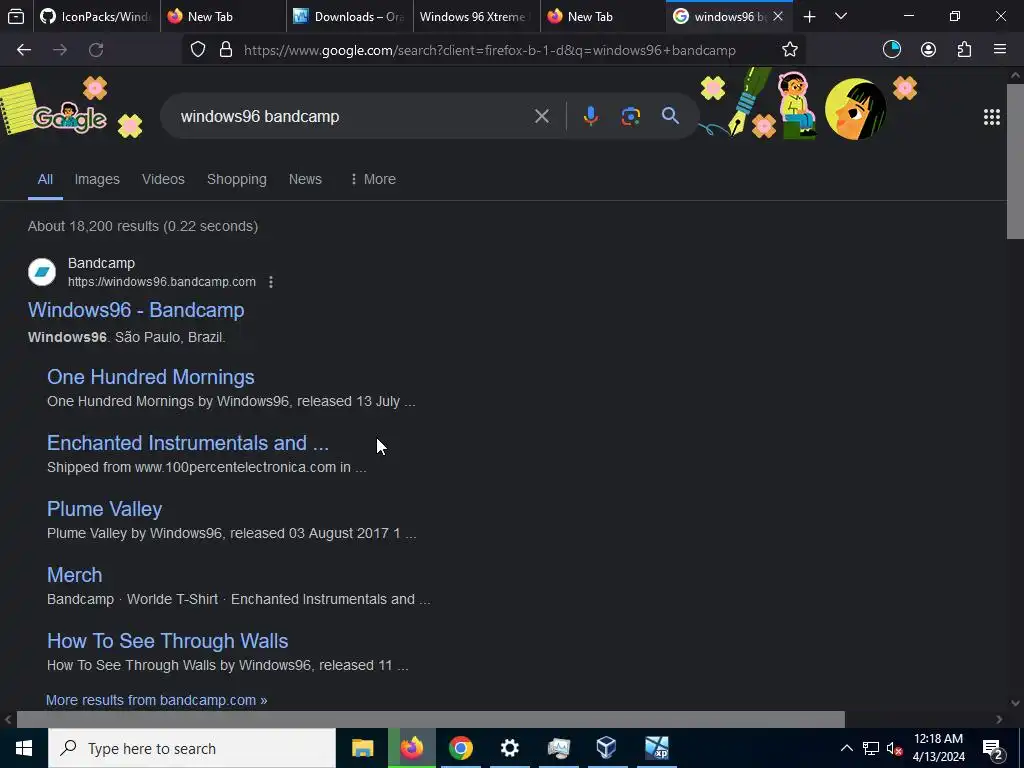The height and width of the screenshot is (768, 1024).
Task: Switch to Downloads – Oracle tab
Action: point(349,16)
